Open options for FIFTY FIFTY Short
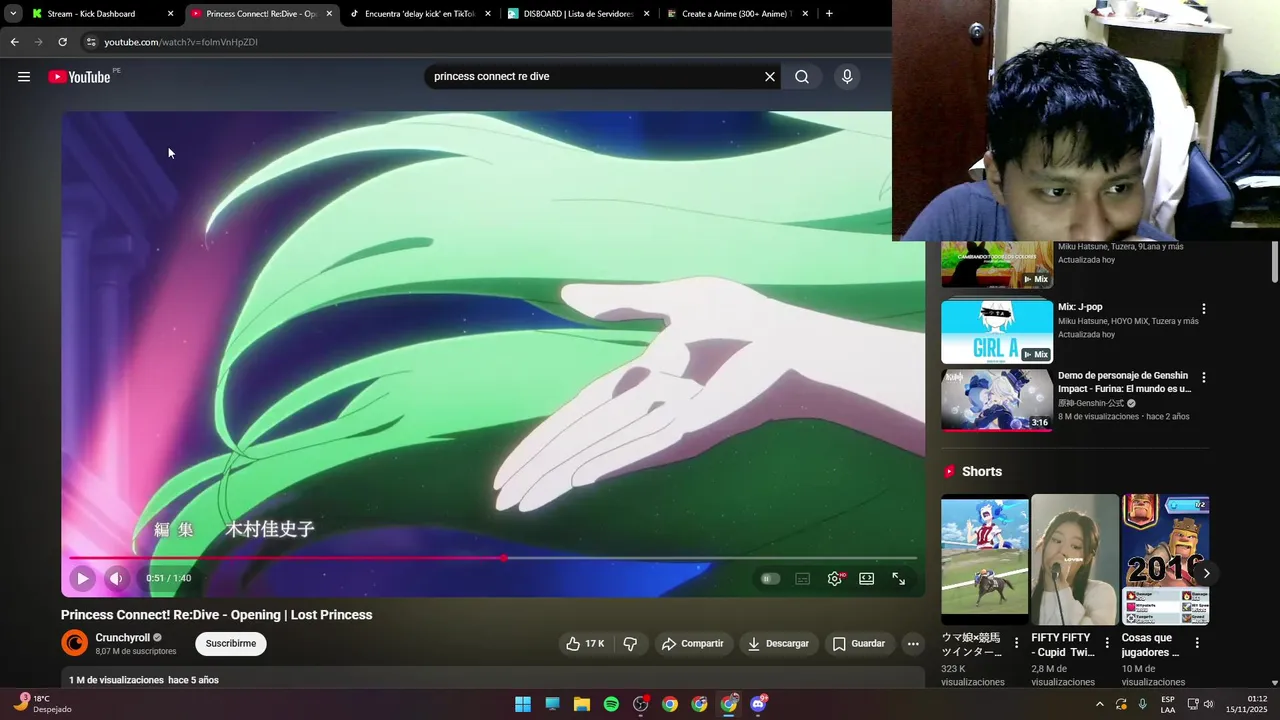 click(x=1107, y=643)
